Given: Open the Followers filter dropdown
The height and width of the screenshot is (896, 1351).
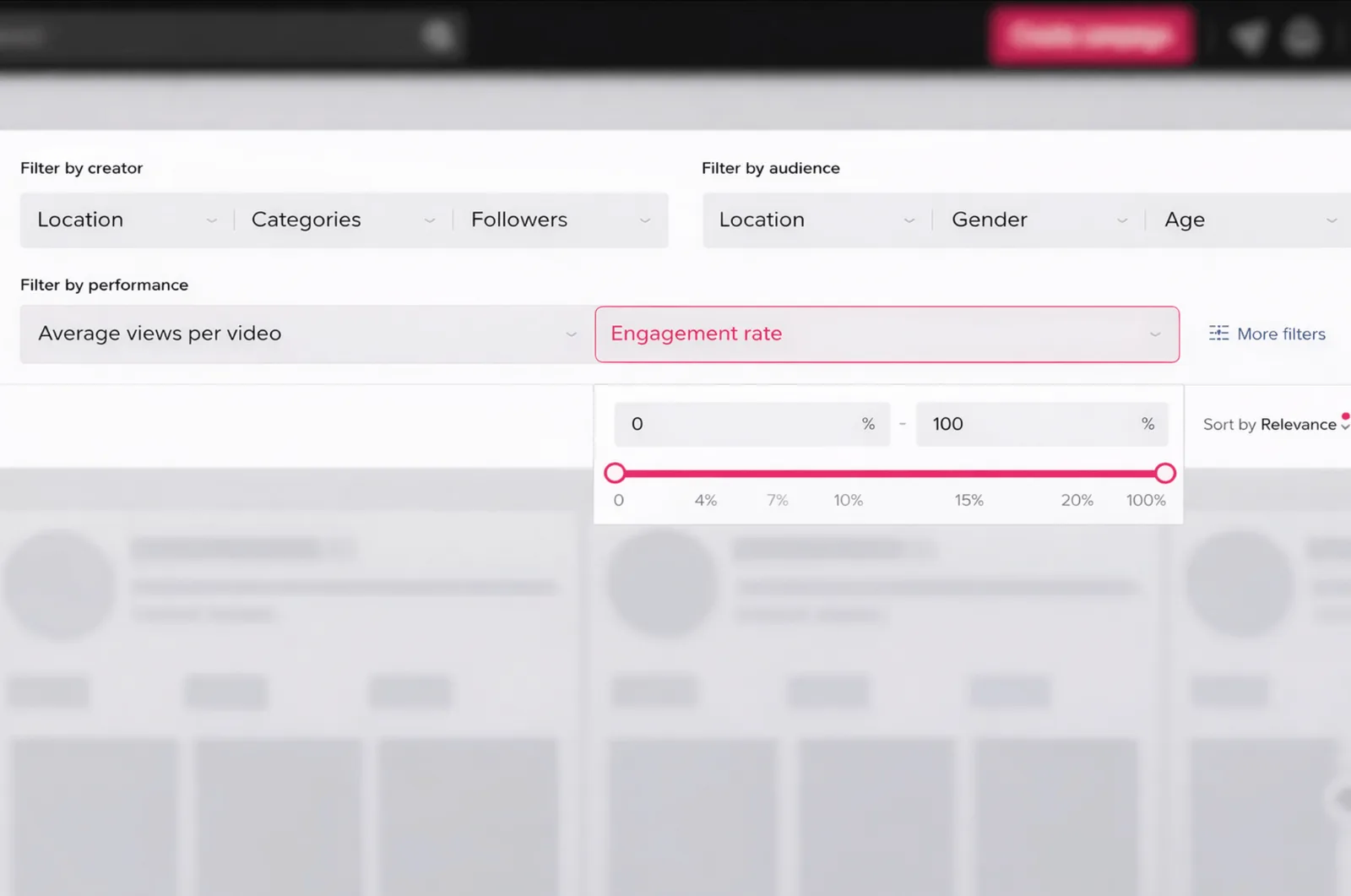Looking at the screenshot, I should pyautogui.click(x=560, y=220).
